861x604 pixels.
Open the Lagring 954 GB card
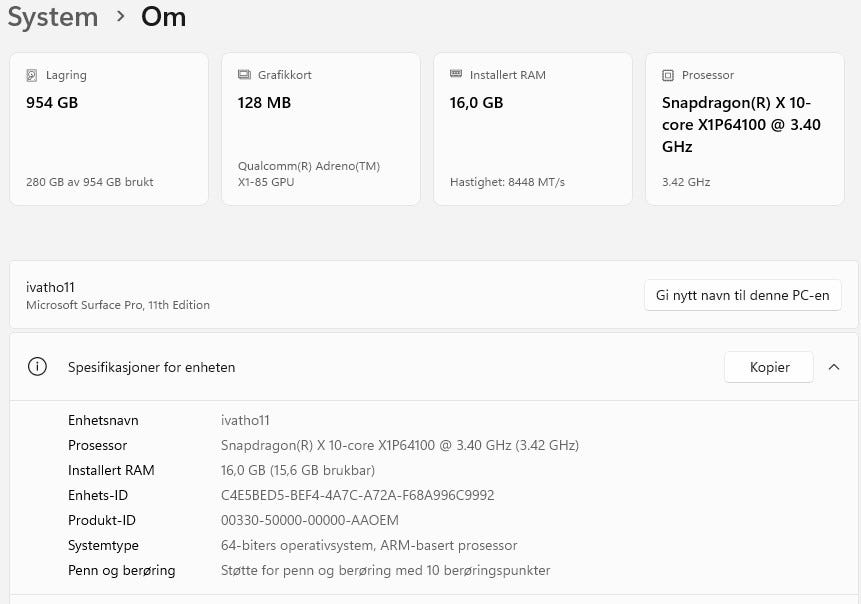click(x=109, y=129)
